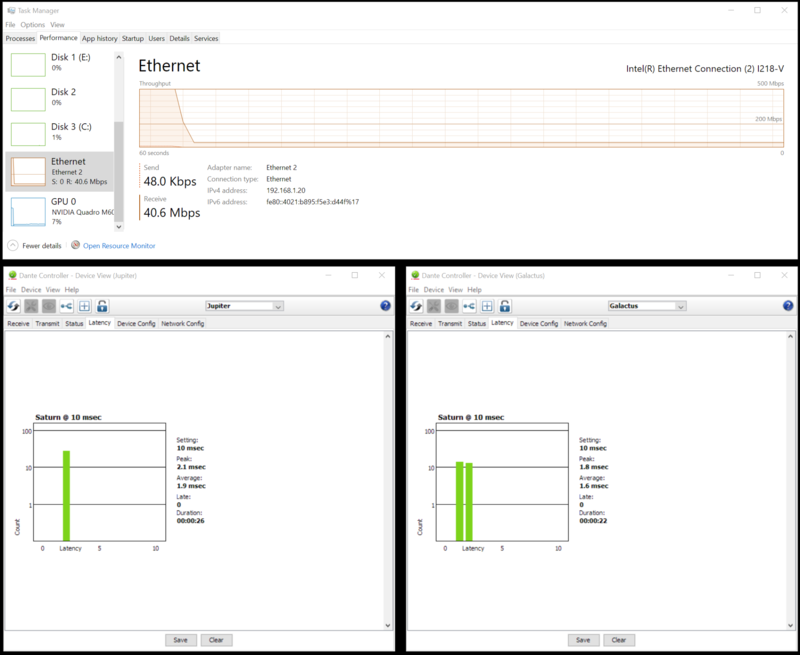
Task: Clear the Galactus latency histogram
Action: 619,639
